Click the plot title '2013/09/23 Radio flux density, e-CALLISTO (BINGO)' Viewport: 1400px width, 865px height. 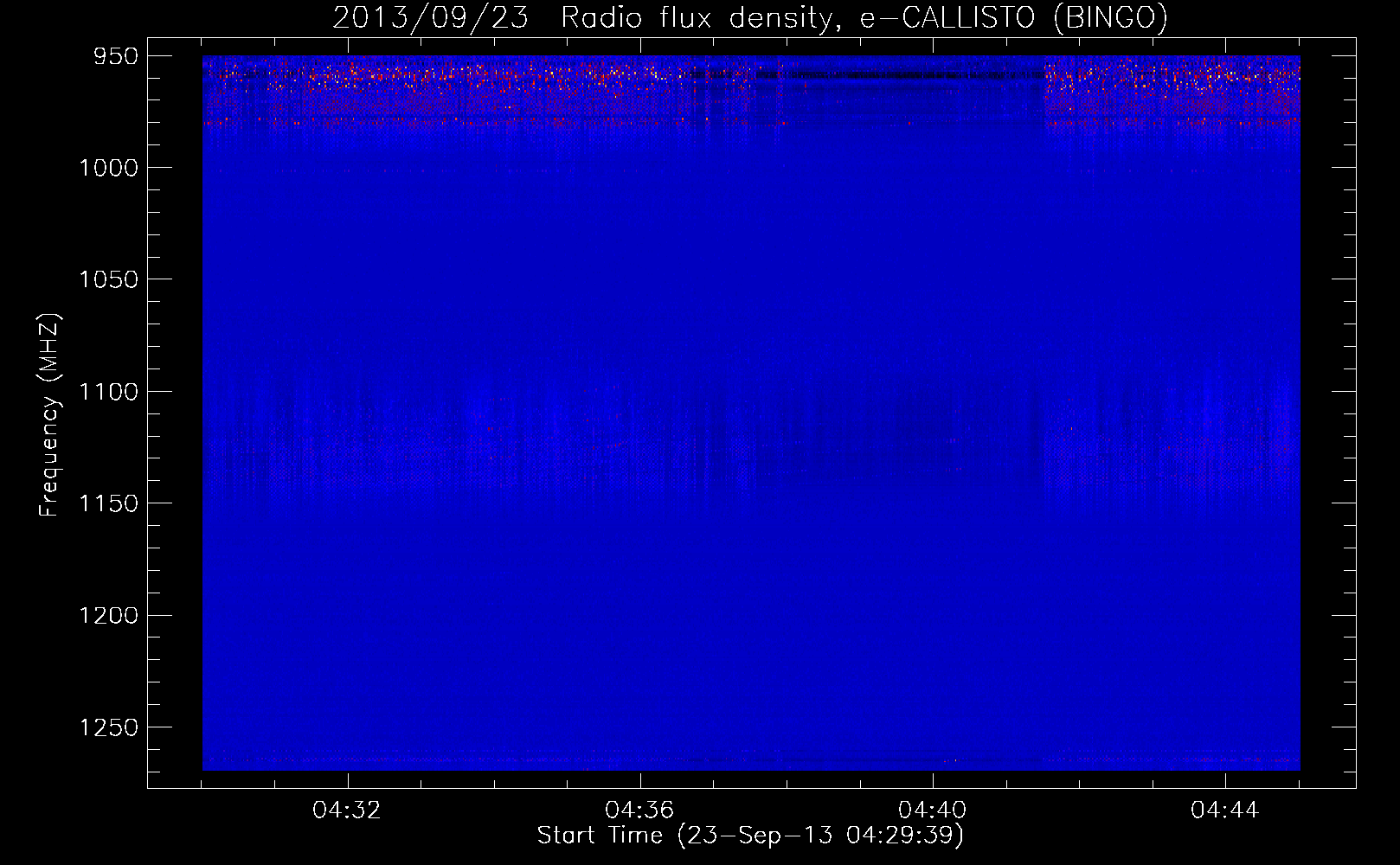pos(750,17)
